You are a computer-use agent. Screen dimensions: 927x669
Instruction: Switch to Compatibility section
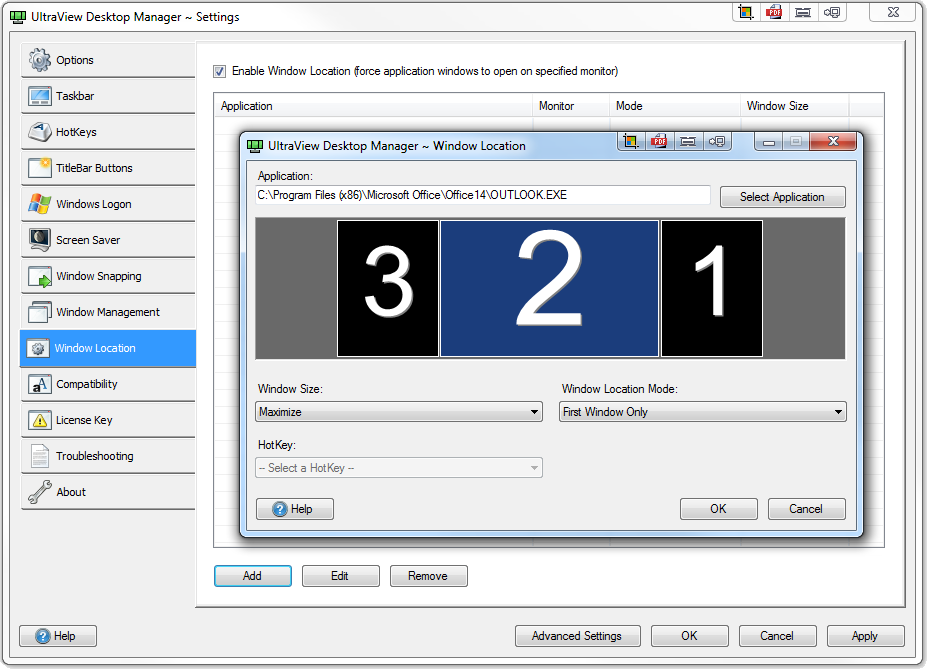108,384
